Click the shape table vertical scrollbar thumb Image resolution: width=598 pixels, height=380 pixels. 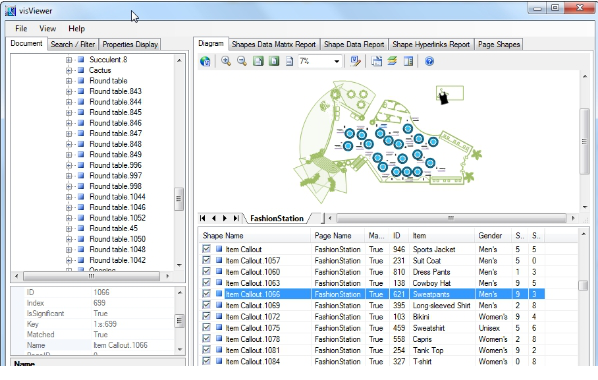click(583, 285)
